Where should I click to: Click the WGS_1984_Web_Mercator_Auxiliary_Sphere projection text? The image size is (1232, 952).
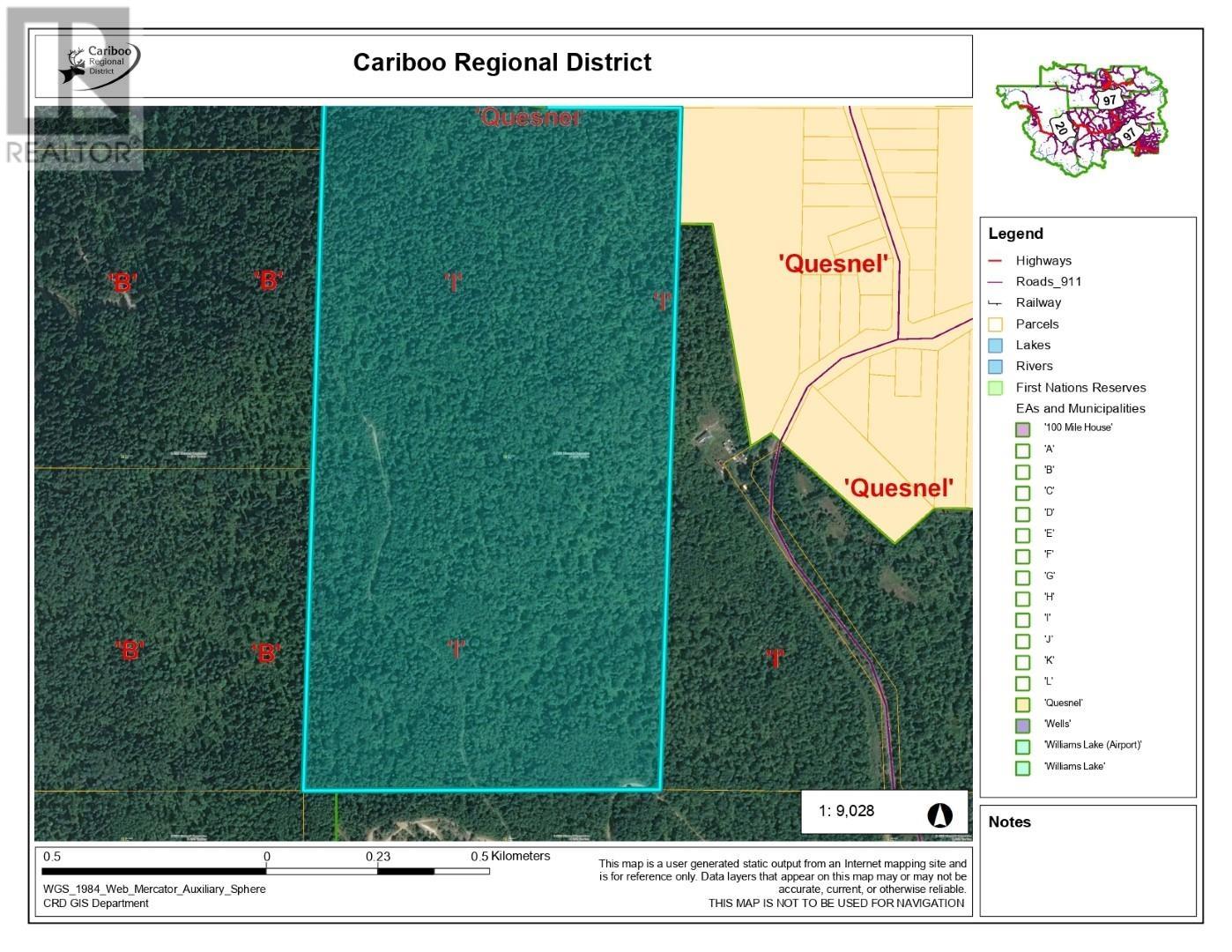click(154, 889)
